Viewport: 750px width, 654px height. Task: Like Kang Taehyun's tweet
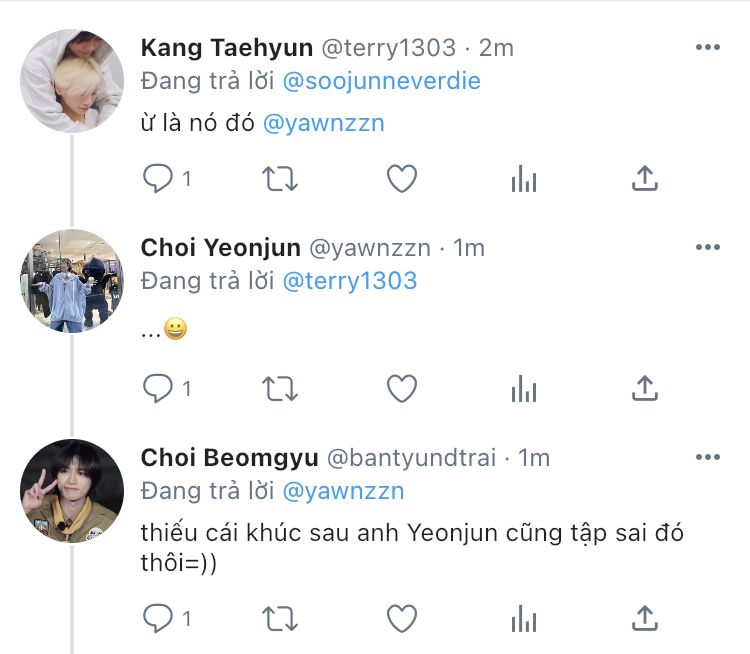pos(401,179)
